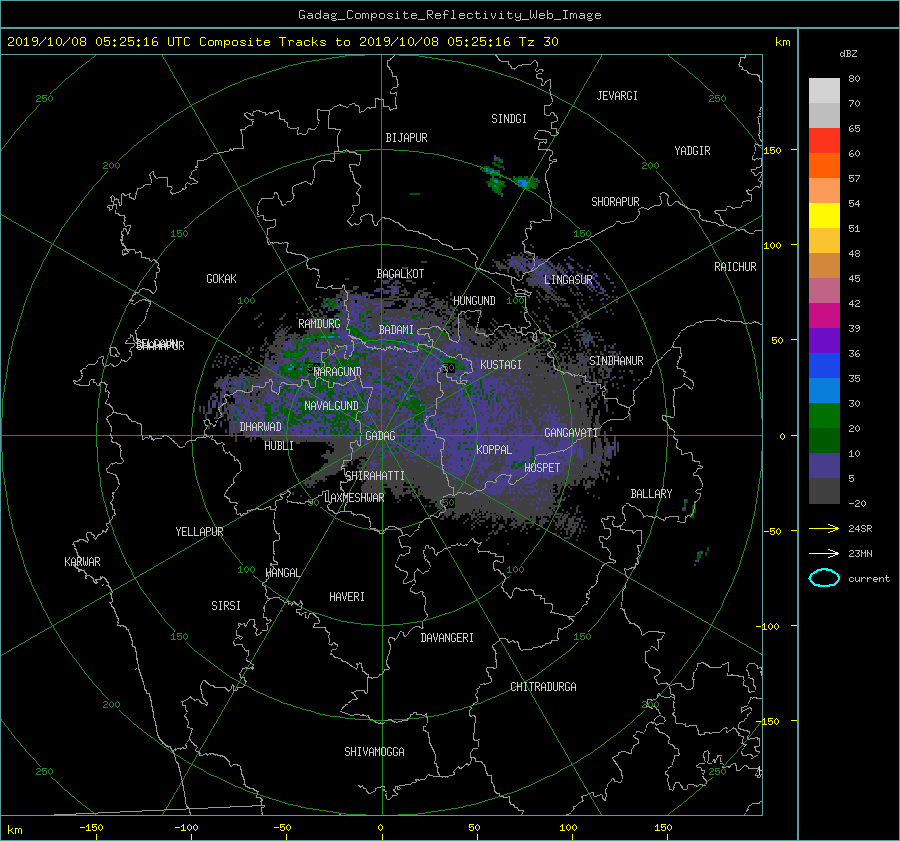
Task: Click the LAXMESHWAR city label
Action: point(354,498)
